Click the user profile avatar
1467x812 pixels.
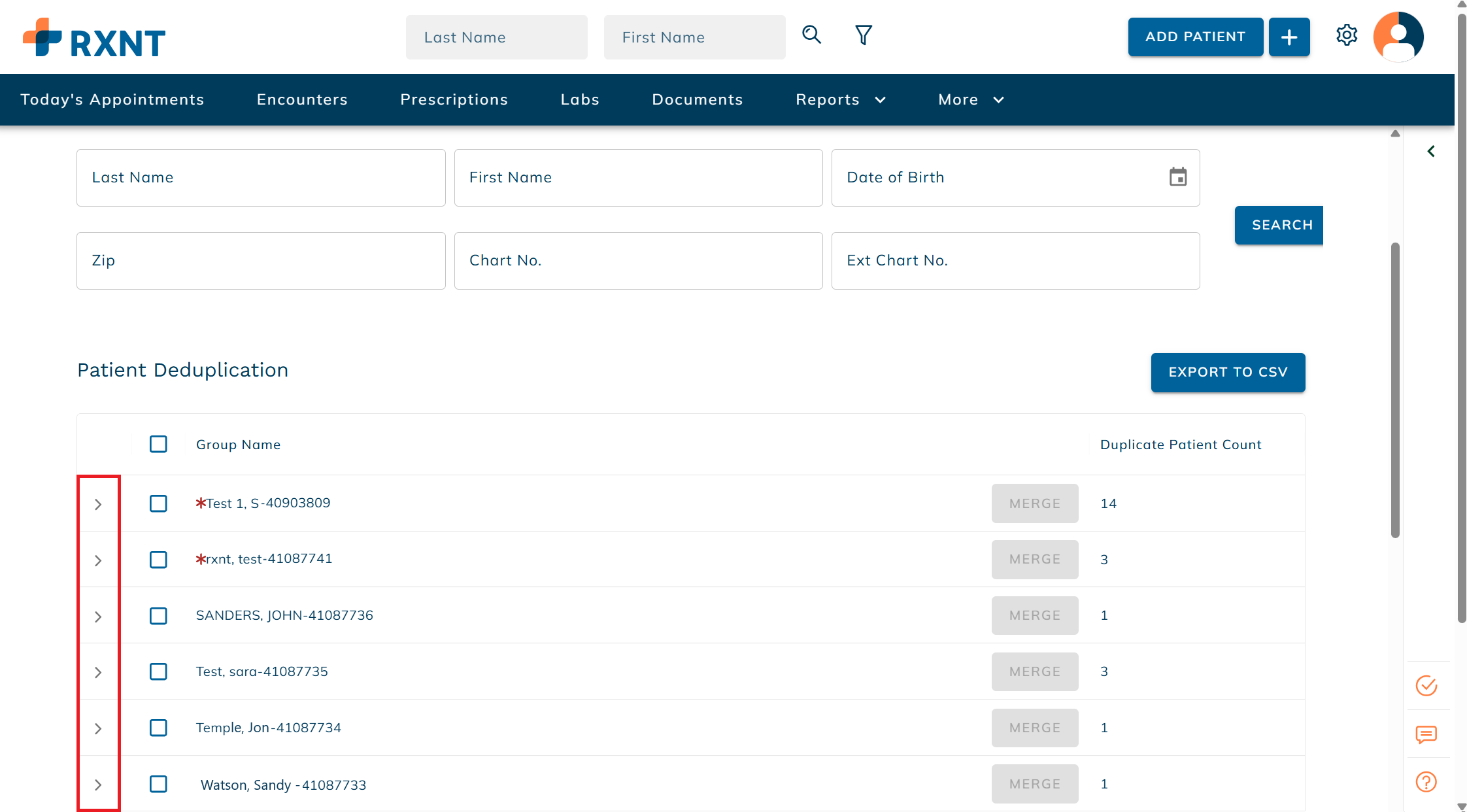click(x=1398, y=37)
